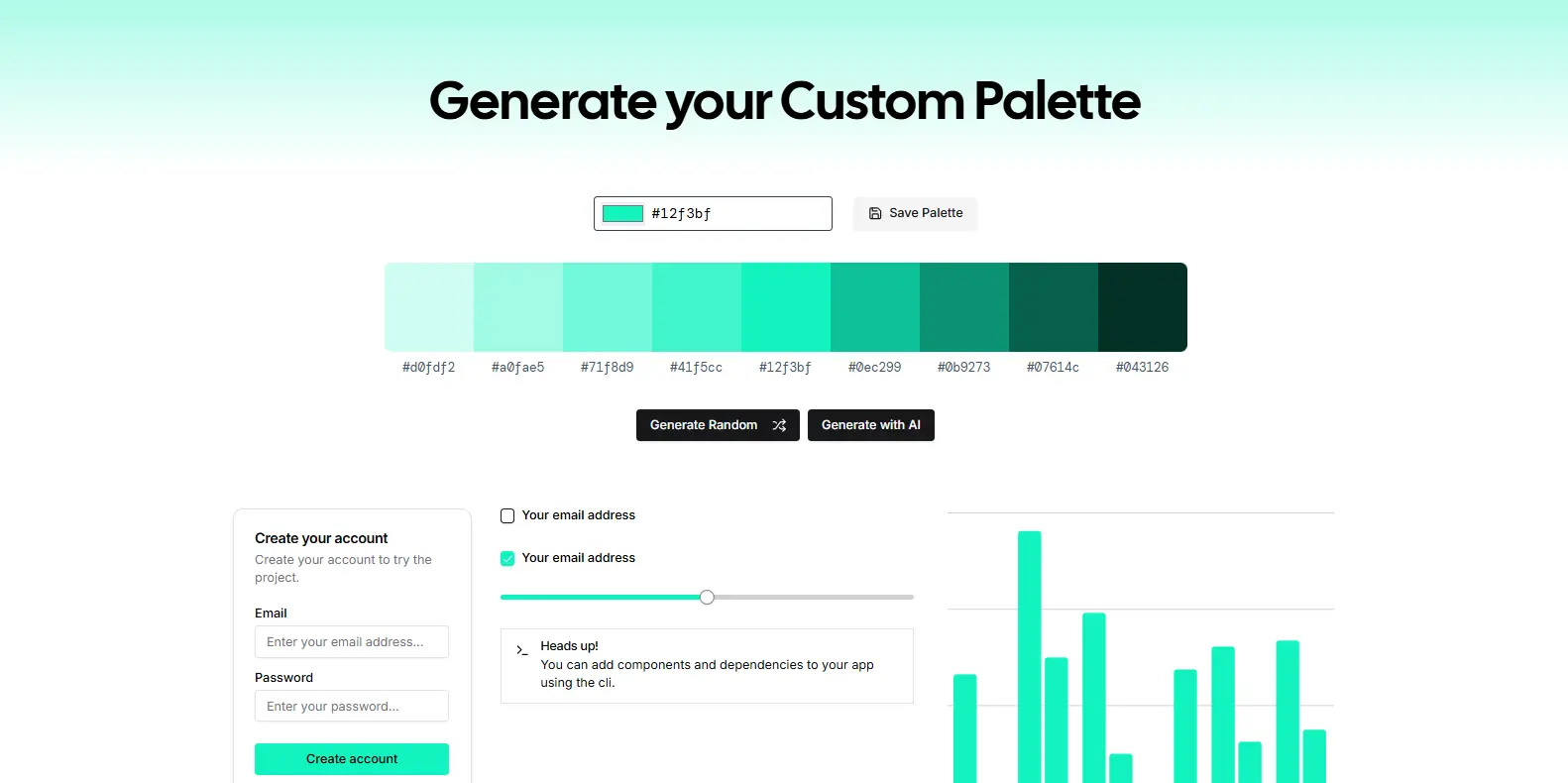Uncheck the checked Your email address checkbox

click(507, 558)
